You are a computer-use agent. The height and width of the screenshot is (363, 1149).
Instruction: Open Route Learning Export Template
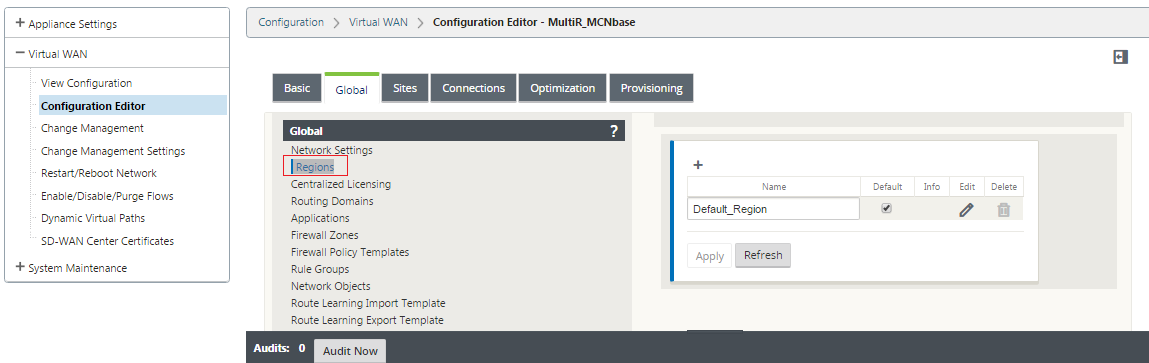click(367, 320)
